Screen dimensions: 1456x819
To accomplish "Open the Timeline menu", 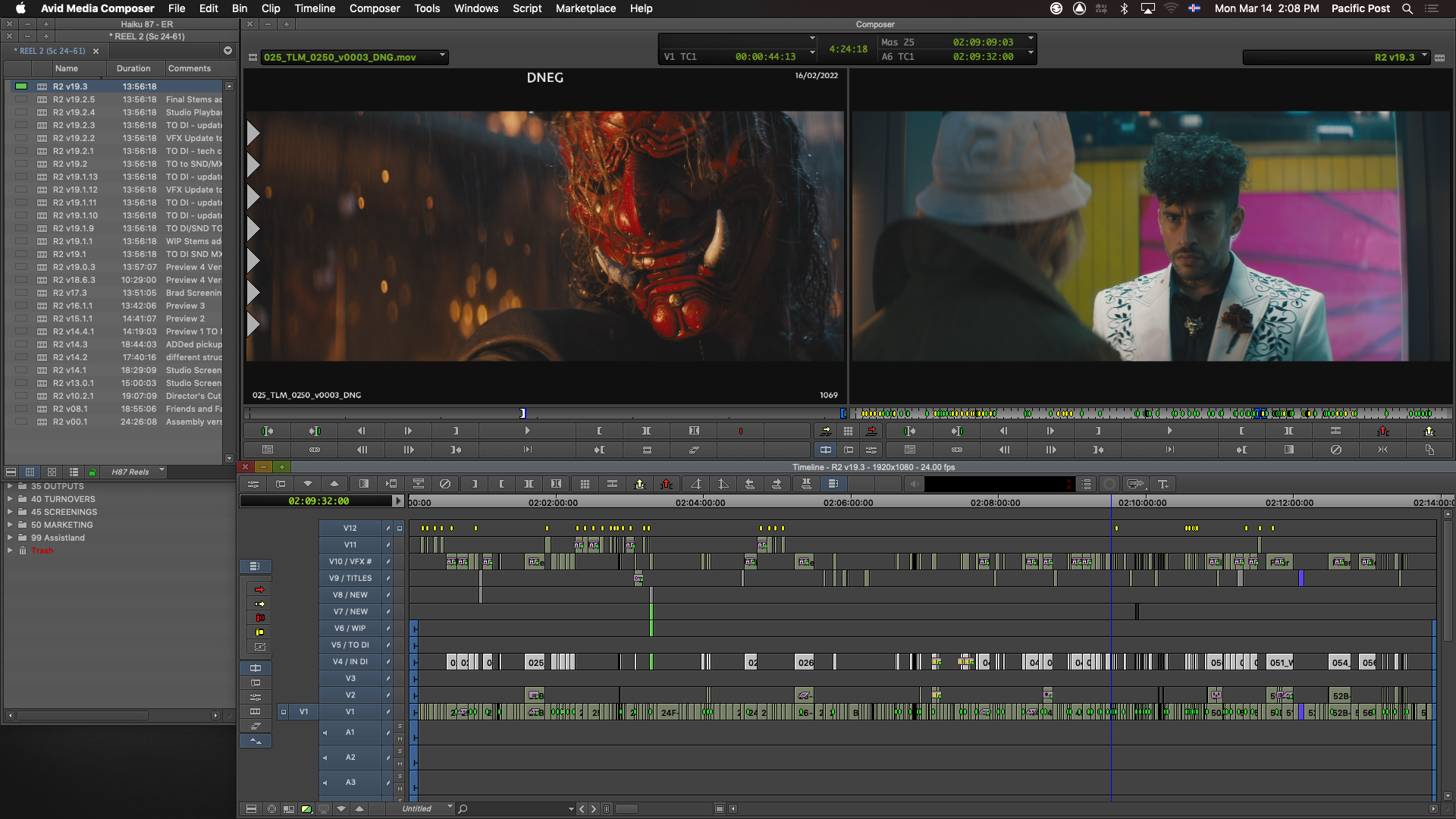I will (x=315, y=8).
